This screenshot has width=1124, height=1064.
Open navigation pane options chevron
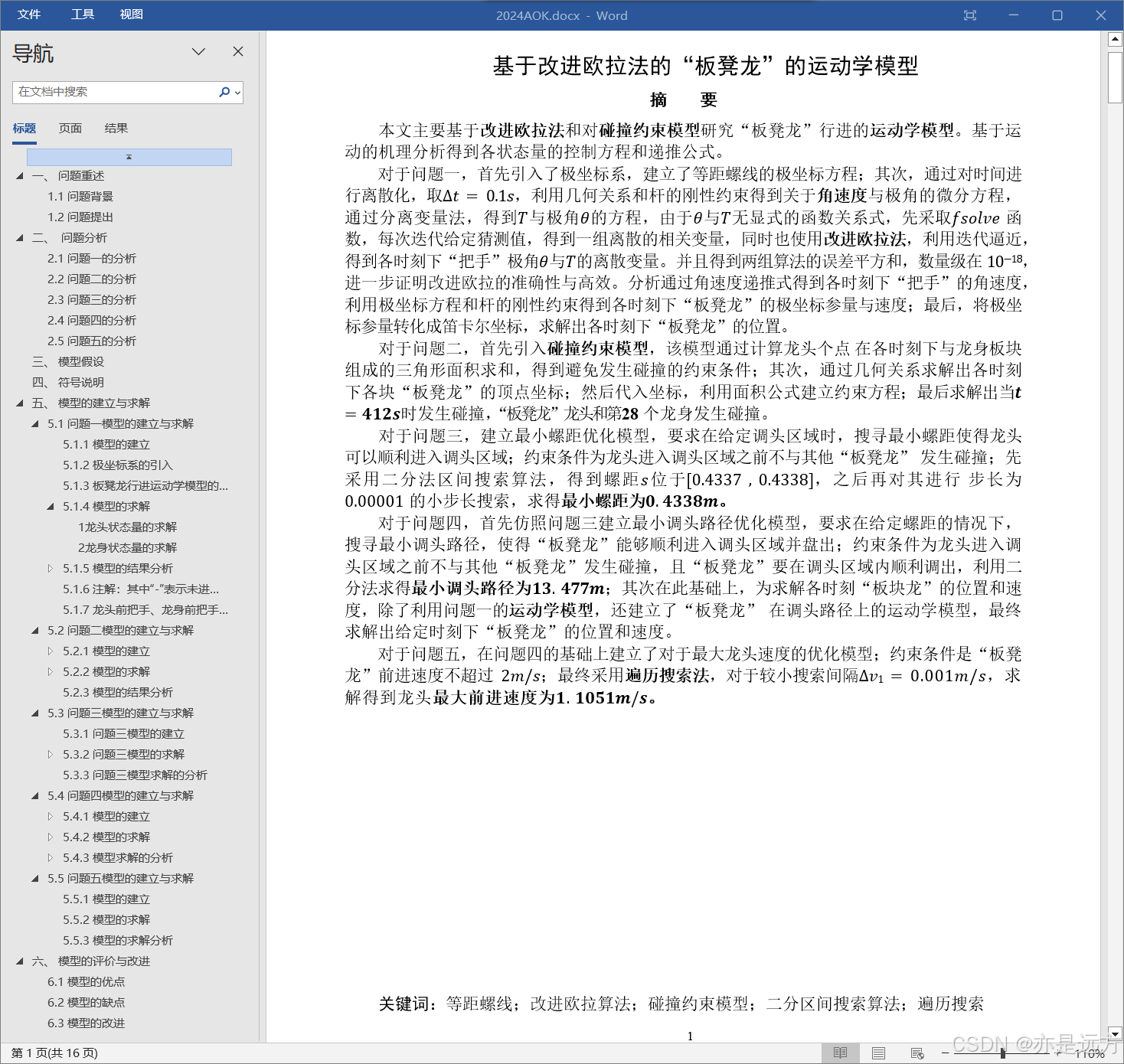pyautogui.click(x=198, y=51)
